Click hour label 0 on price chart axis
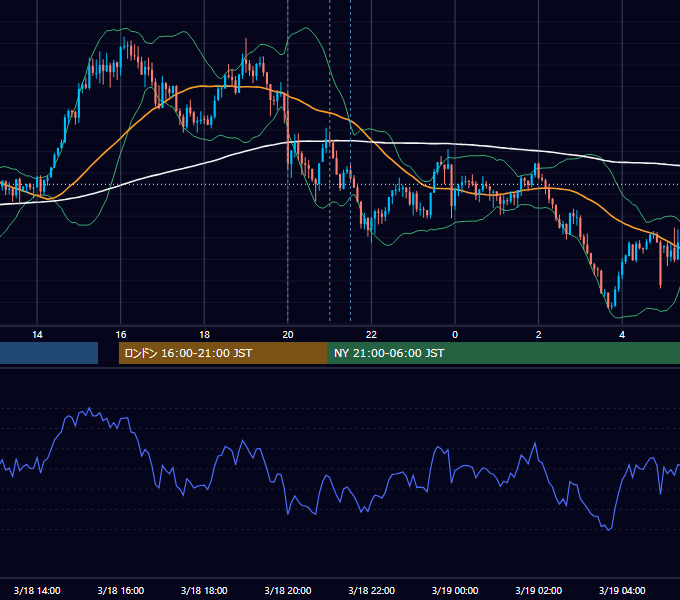 tap(455, 335)
